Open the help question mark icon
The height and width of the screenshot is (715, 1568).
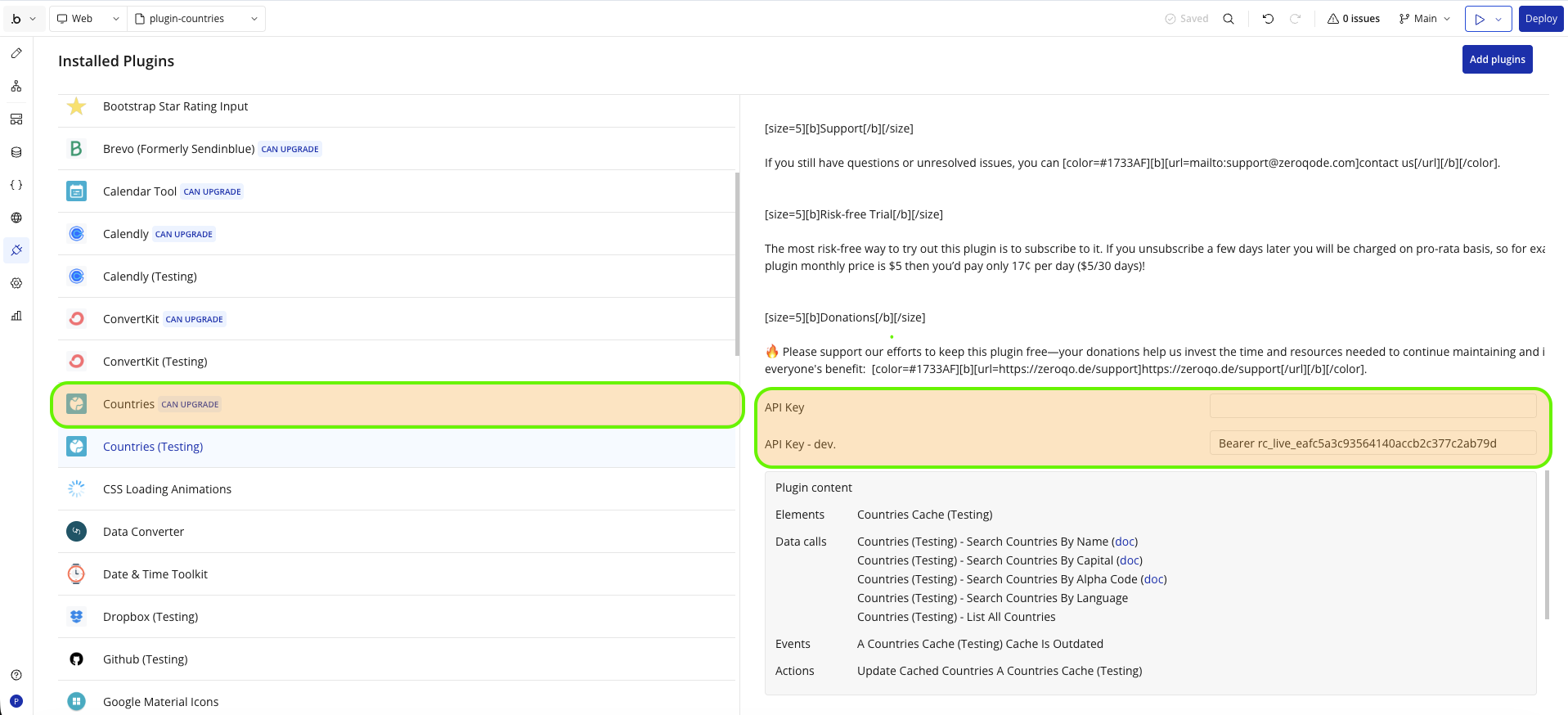tap(16, 675)
